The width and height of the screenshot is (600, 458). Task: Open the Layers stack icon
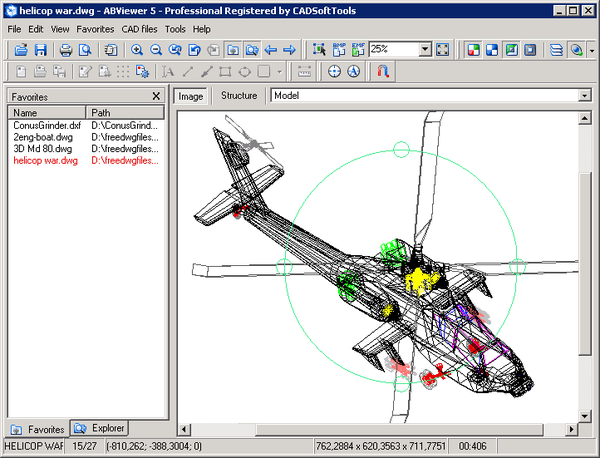tap(556, 49)
